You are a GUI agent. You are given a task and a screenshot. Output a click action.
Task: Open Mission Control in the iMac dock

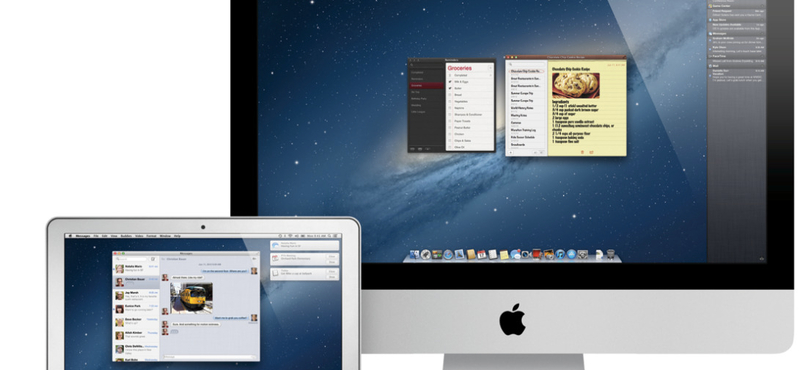click(437, 254)
